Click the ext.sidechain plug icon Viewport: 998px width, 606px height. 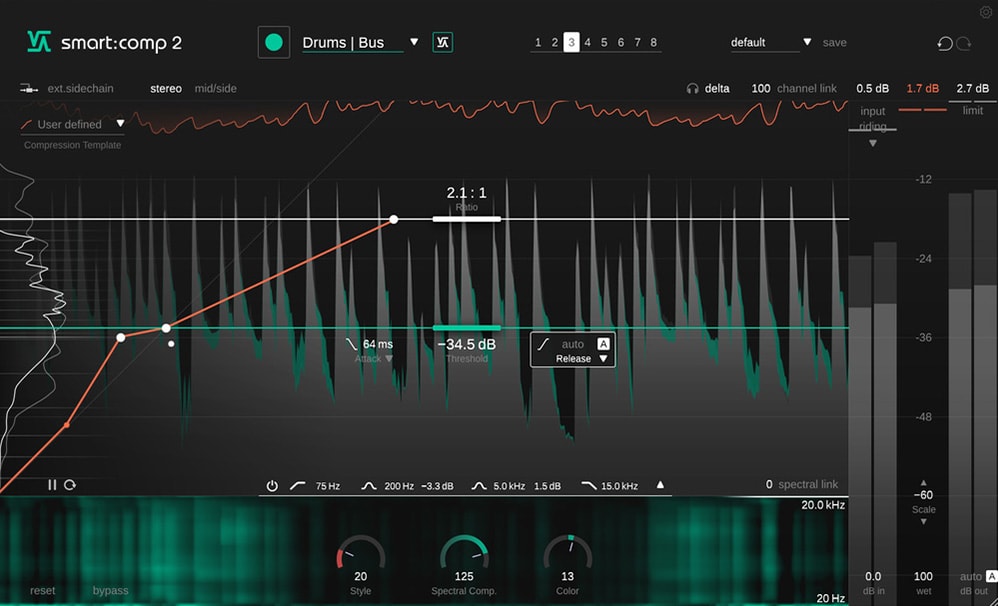pyautogui.click(x=29, y=88)
